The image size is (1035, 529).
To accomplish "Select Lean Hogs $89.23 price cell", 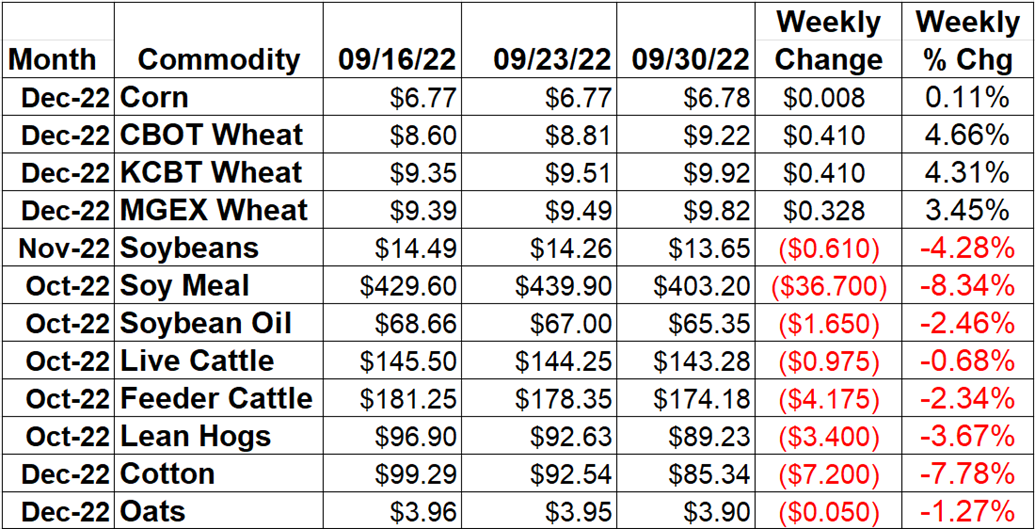I will (x=687, y=436).
